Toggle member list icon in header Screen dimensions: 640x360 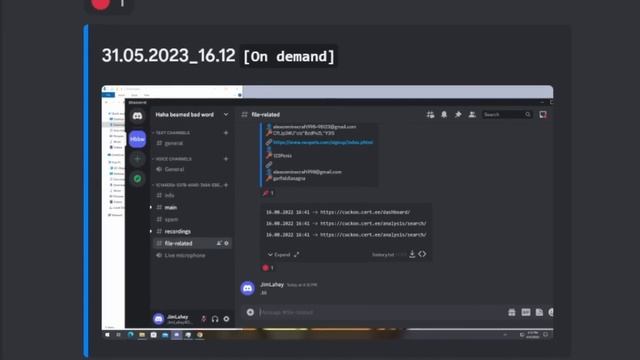tap(472, 115)
